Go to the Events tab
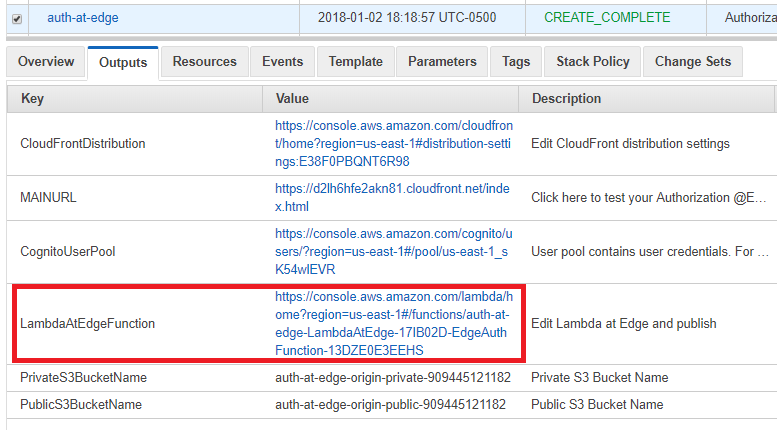Screen dimensions: 777x430 click(x=282, y=61)
